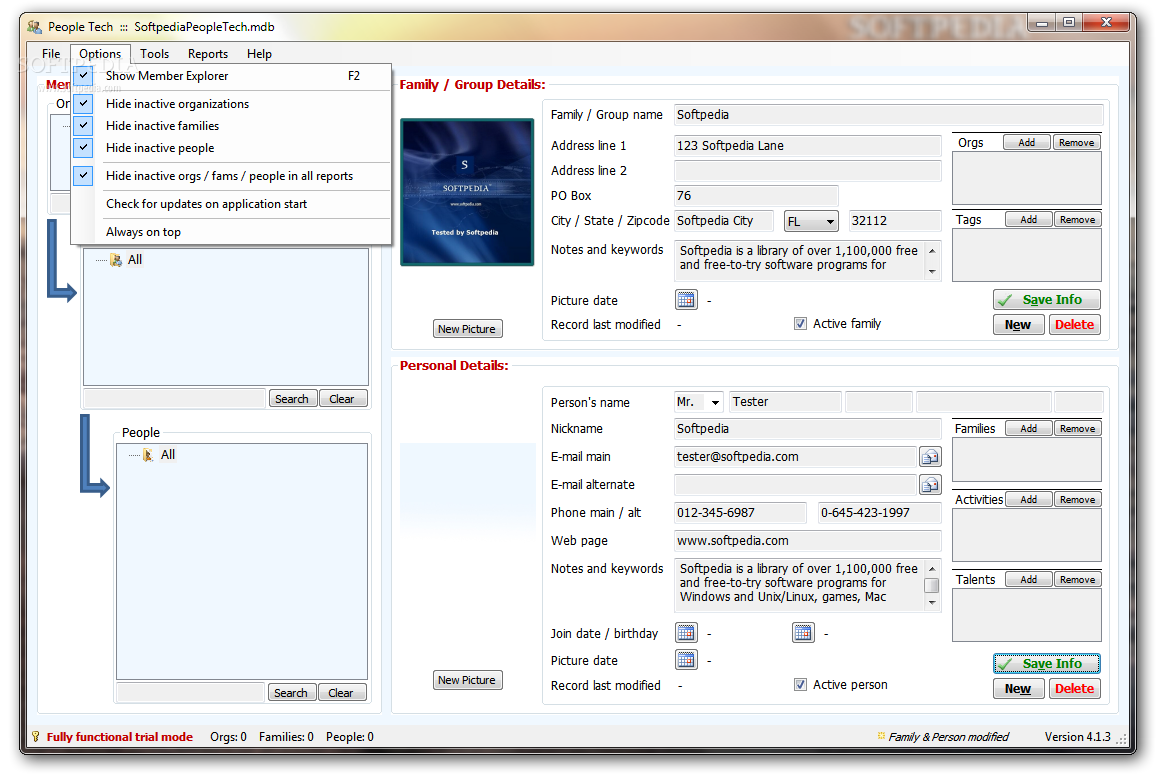
Task: Open the family Picture date calendar icon
Action: (x=685, y=299)
